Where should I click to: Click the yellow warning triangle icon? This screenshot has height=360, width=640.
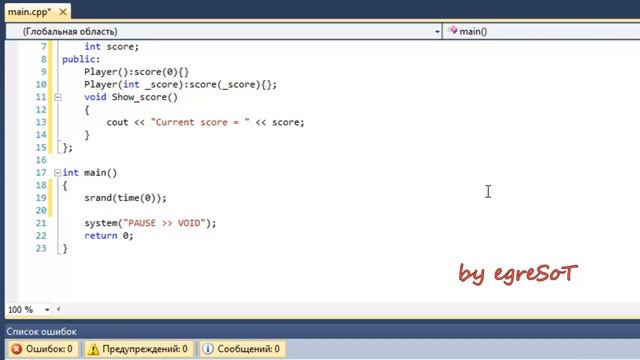tap(93, 349)
